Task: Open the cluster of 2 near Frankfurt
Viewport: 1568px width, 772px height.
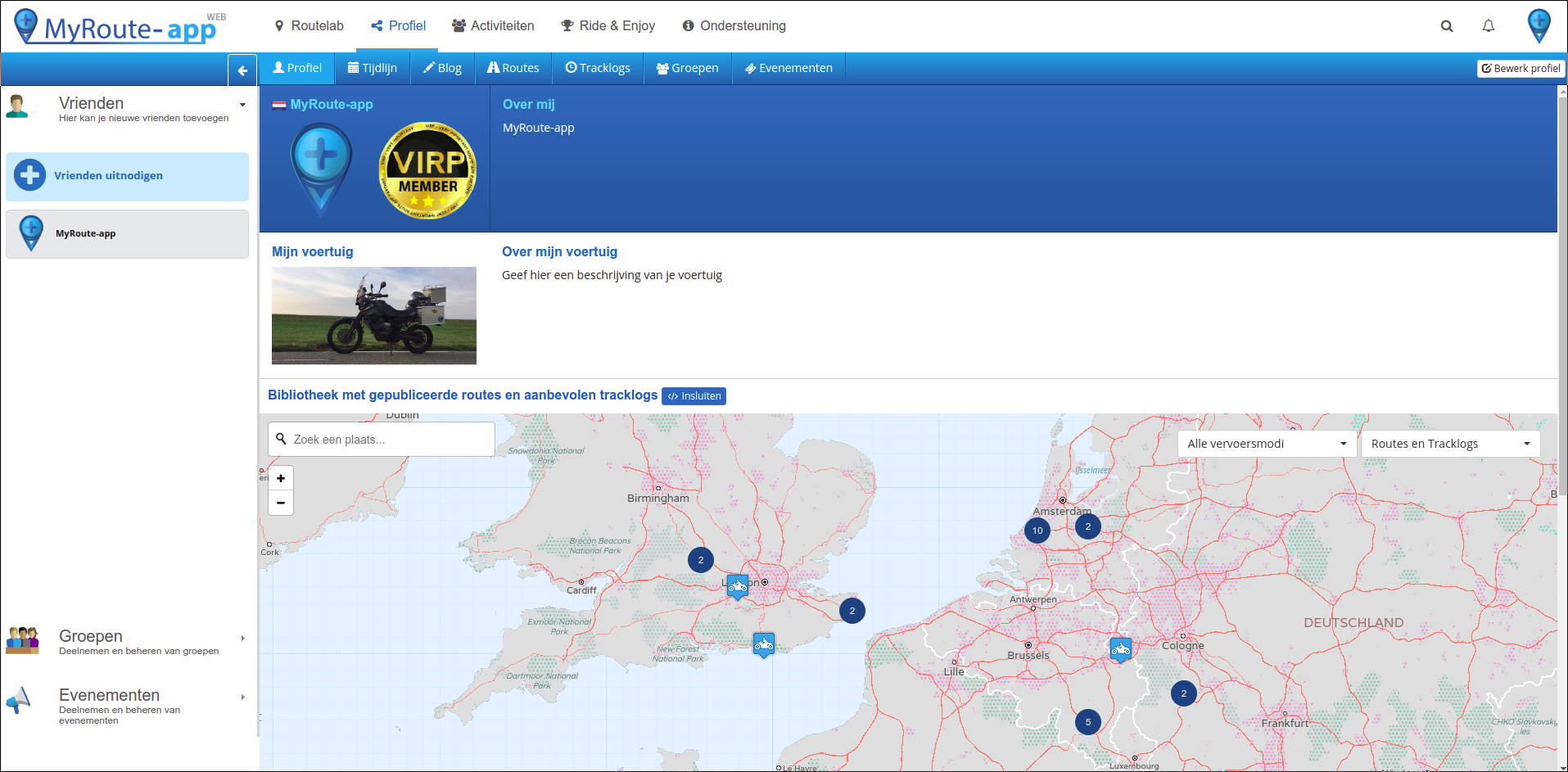Action: point(1184,693)
